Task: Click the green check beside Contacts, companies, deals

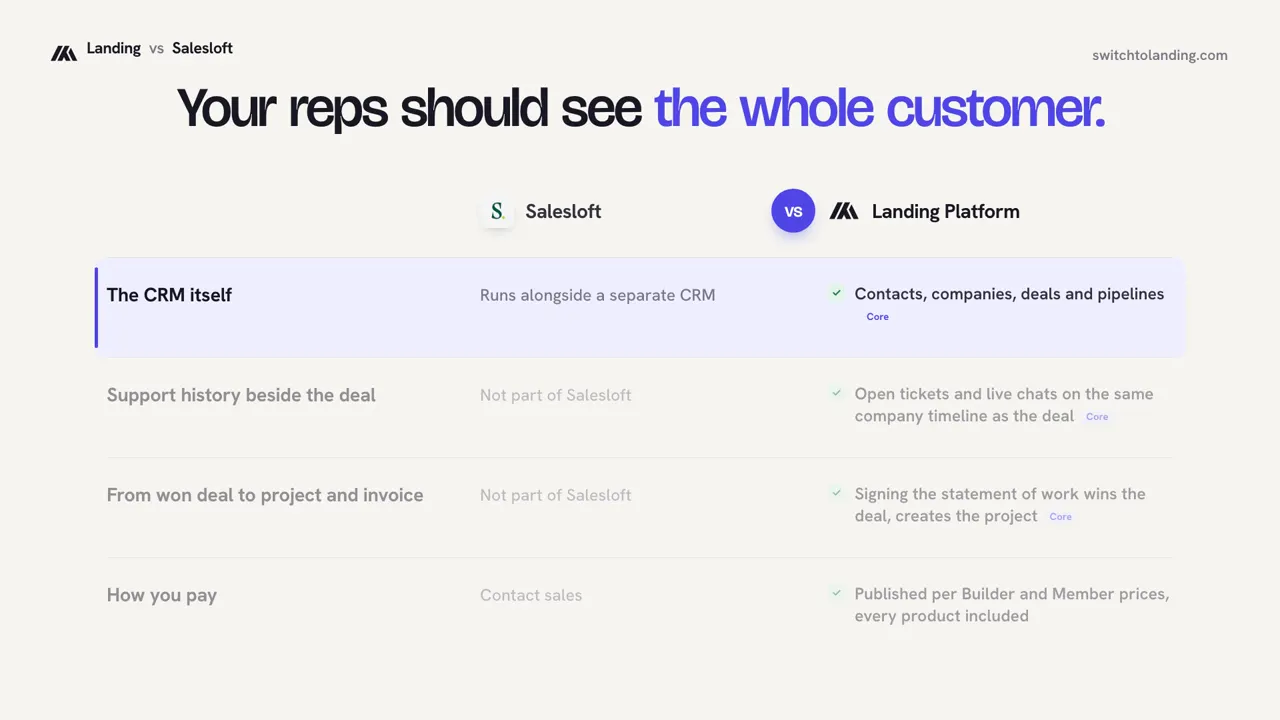Action: point(836,293)
